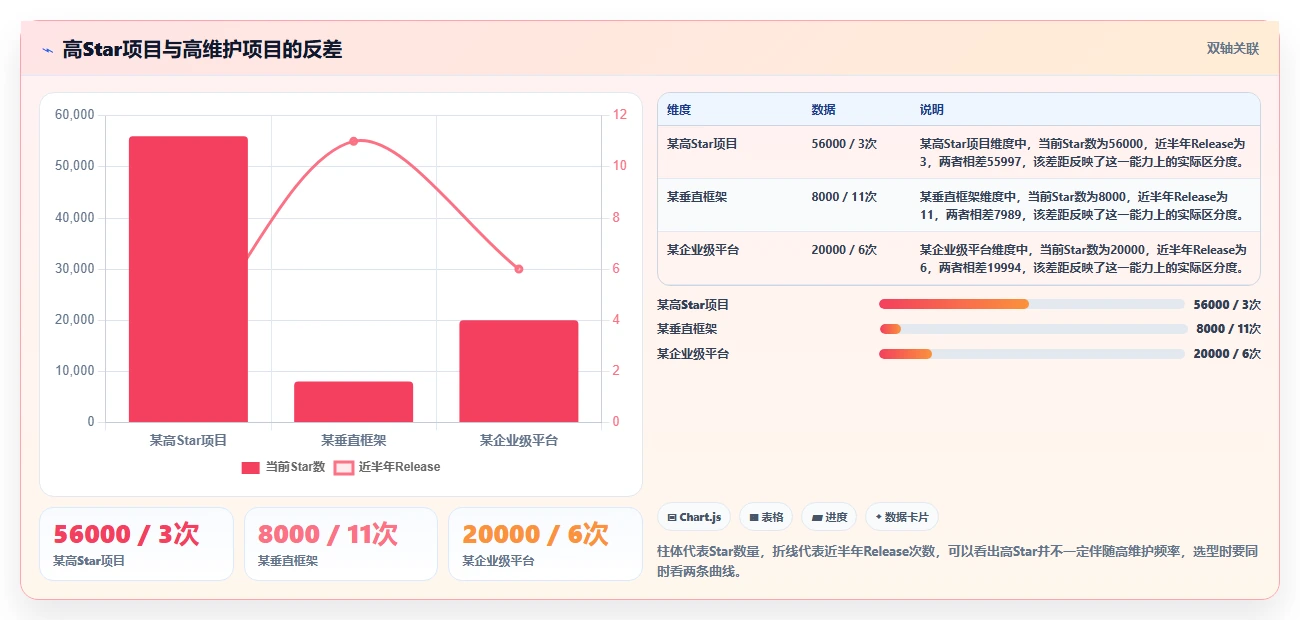The height and width of the screenshot is (620, 1300).
Task: Click the lightning icon beside the title
Action: pyautogui.click(x=47, y=49)
